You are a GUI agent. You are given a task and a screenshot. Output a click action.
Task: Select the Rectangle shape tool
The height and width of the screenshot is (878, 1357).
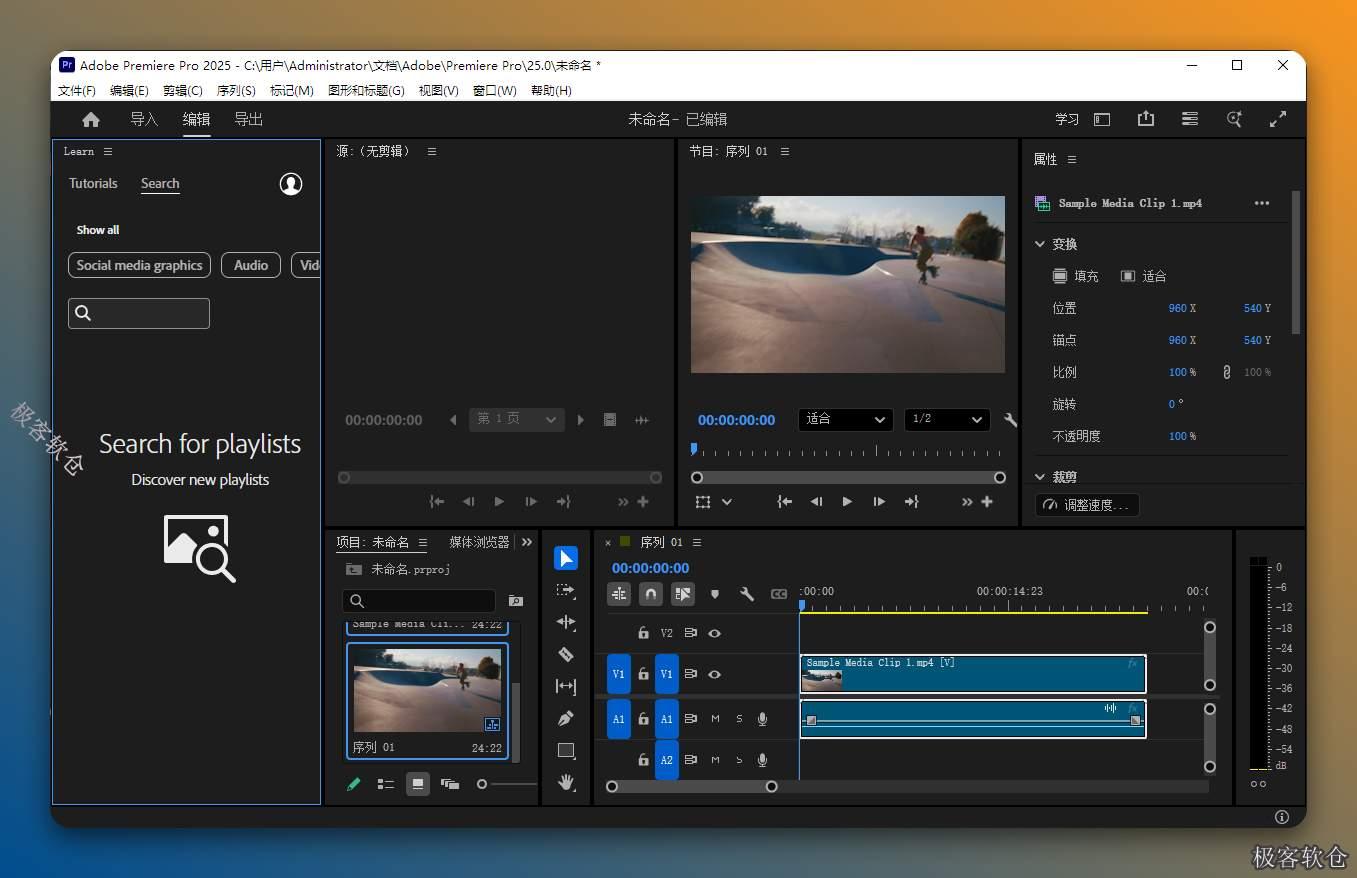[566, 750]
